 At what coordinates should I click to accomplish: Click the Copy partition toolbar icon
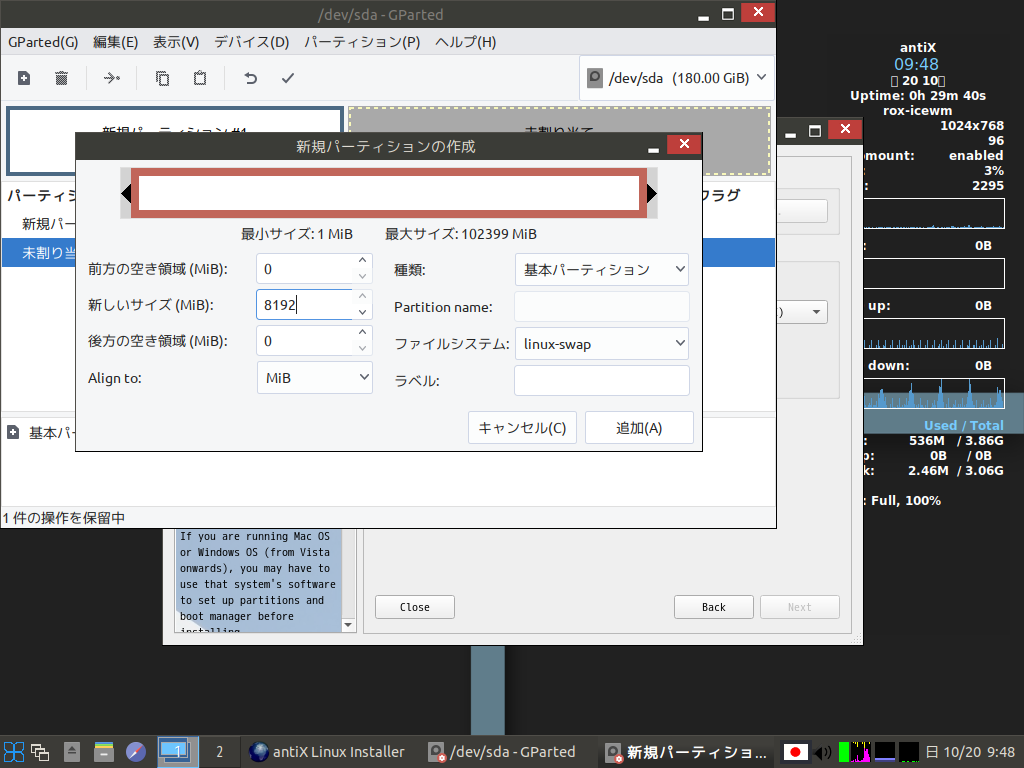point(162,78)
